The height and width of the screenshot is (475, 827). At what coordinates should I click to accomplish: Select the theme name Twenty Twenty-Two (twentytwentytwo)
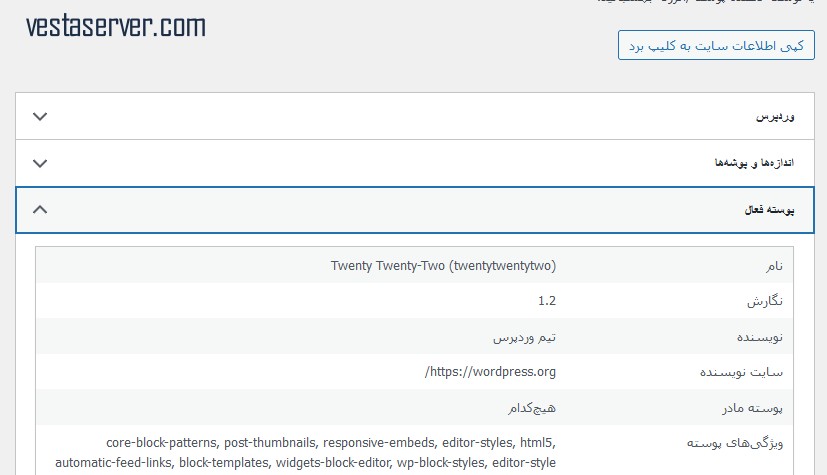[x=443, y=266]
